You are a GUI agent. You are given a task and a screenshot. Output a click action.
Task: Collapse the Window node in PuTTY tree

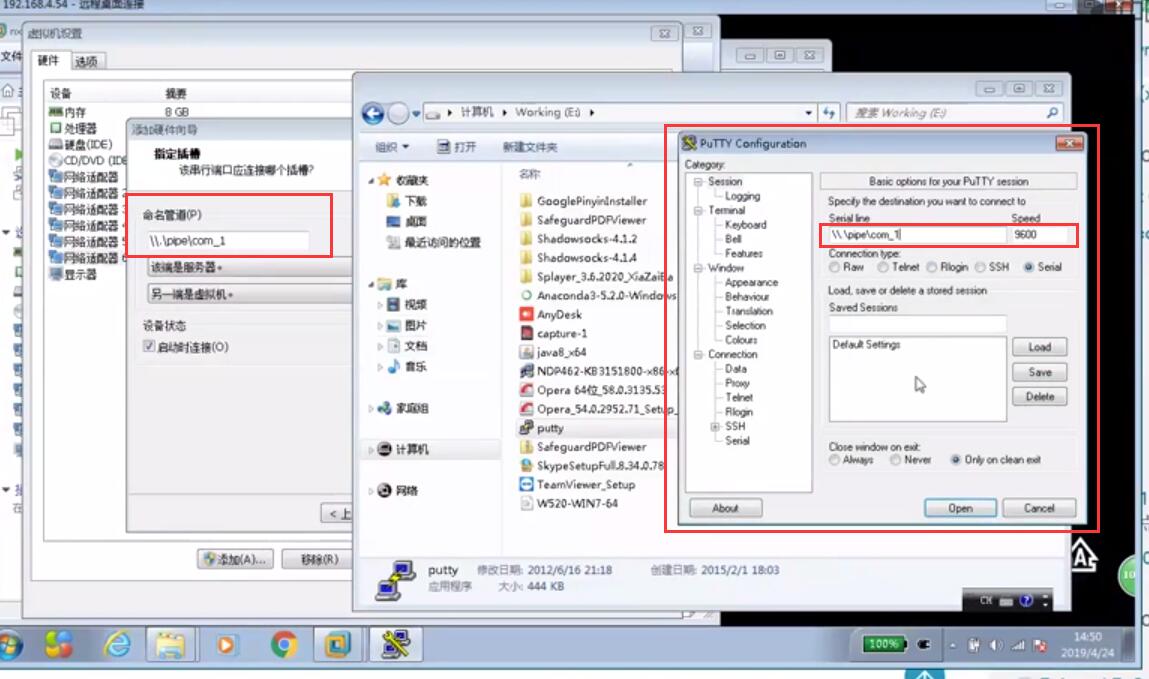tap(698, 268)
